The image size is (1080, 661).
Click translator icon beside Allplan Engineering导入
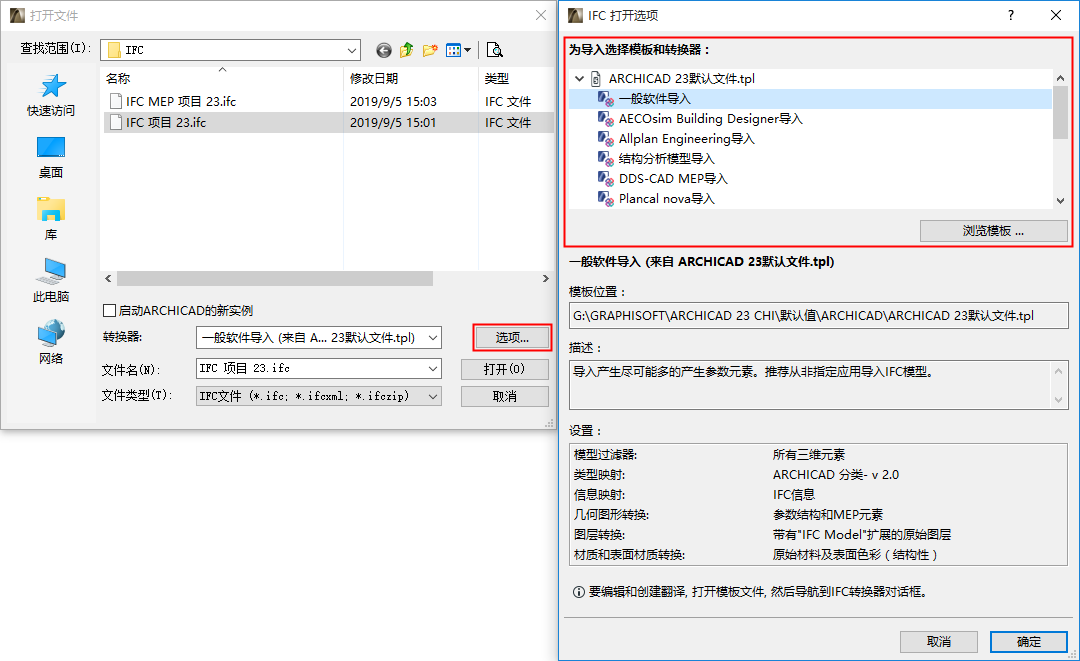pyautogui.click(x=605, y=139)
